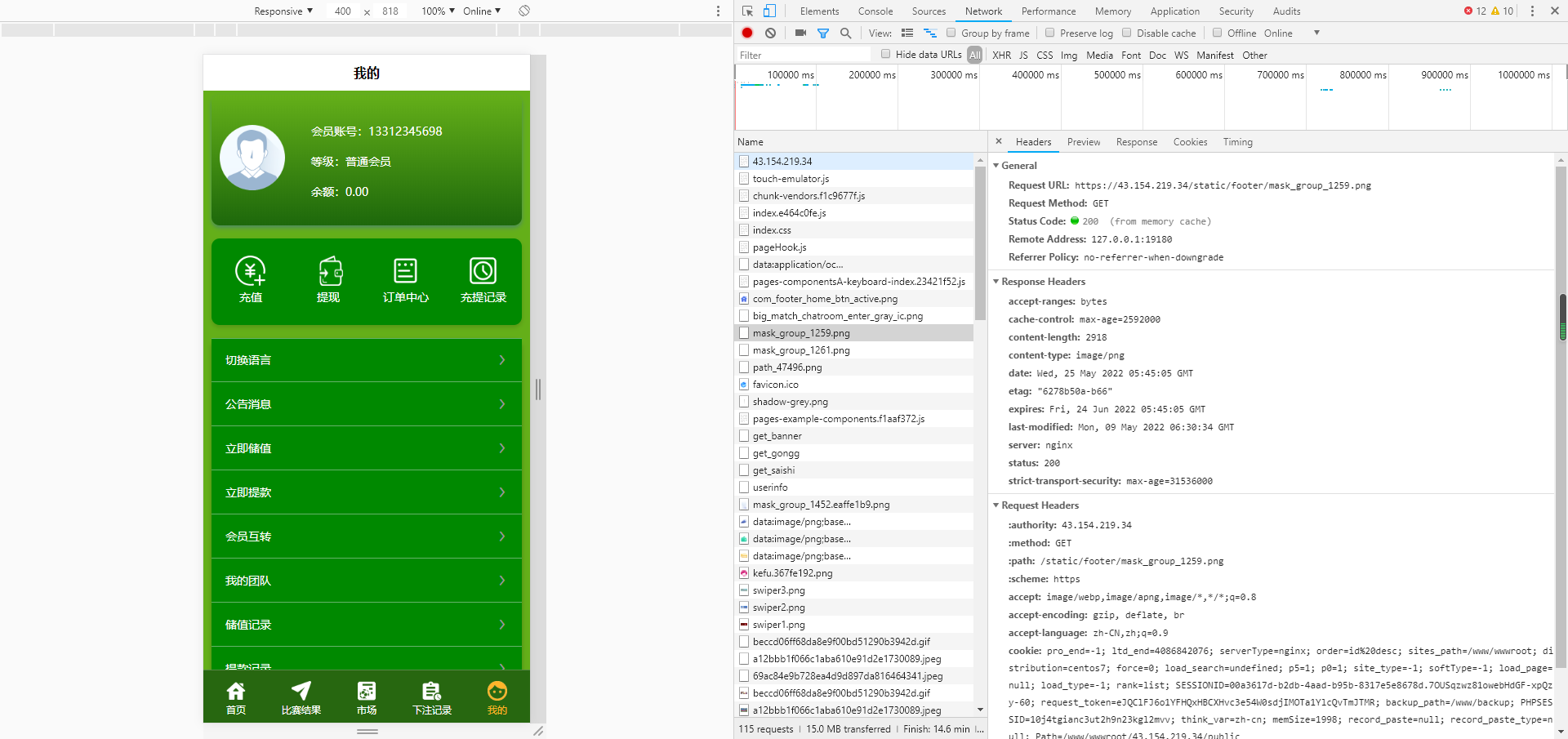The width and height of the screenshot is (1568, 739).
Task: Click request list scrollbar thumb
Action: 980,244
